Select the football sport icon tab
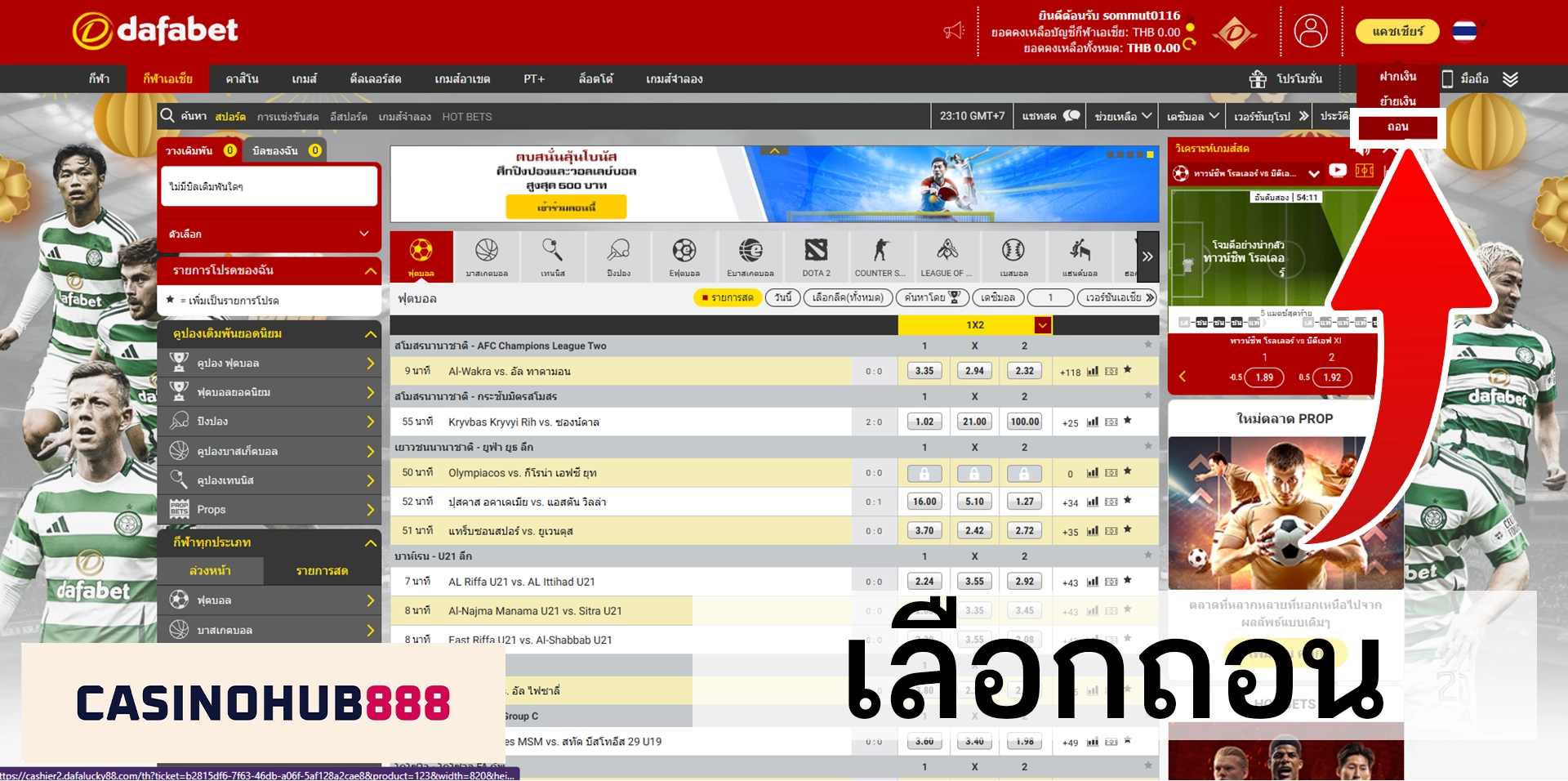Viewport: 1568px width, 781px height. 421,257
